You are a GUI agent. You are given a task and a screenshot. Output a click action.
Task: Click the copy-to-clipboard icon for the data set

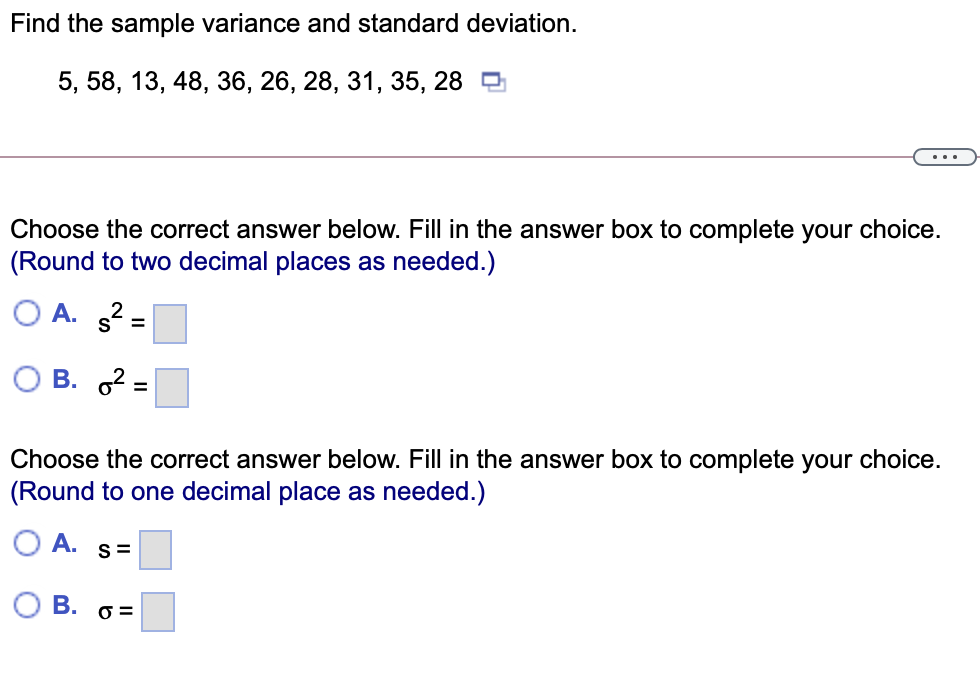click(490, 83)
